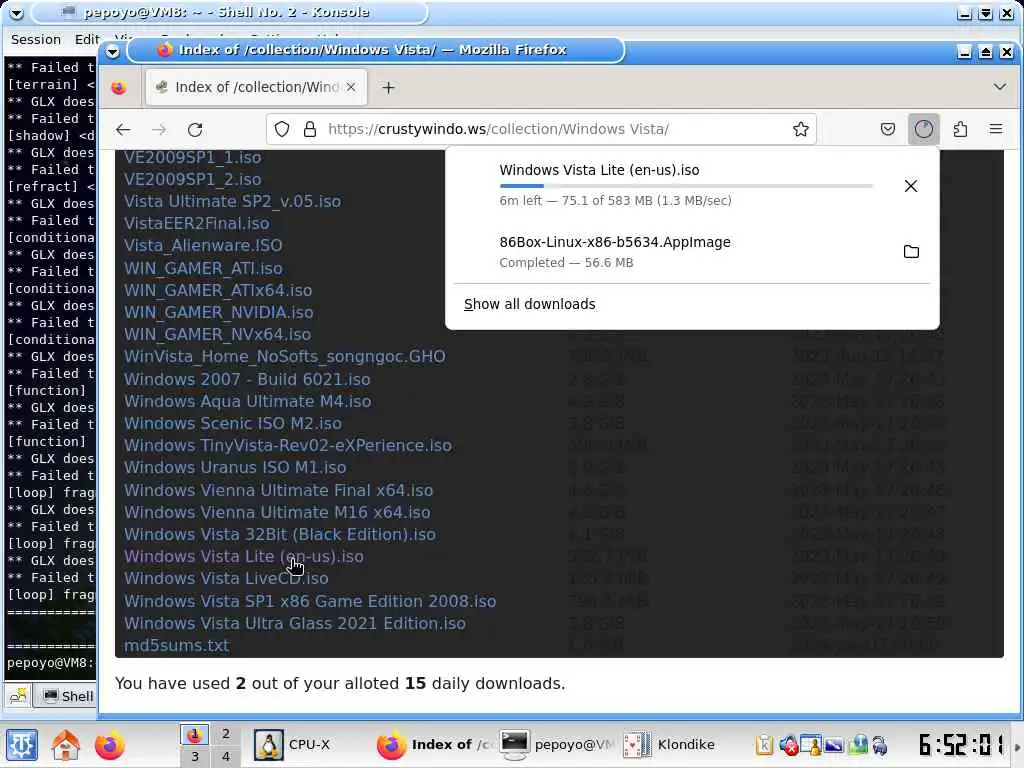The image size is (1024, 768).
Task: Open Firefox window menu dropdown arrow
Action: click(112, 52)
